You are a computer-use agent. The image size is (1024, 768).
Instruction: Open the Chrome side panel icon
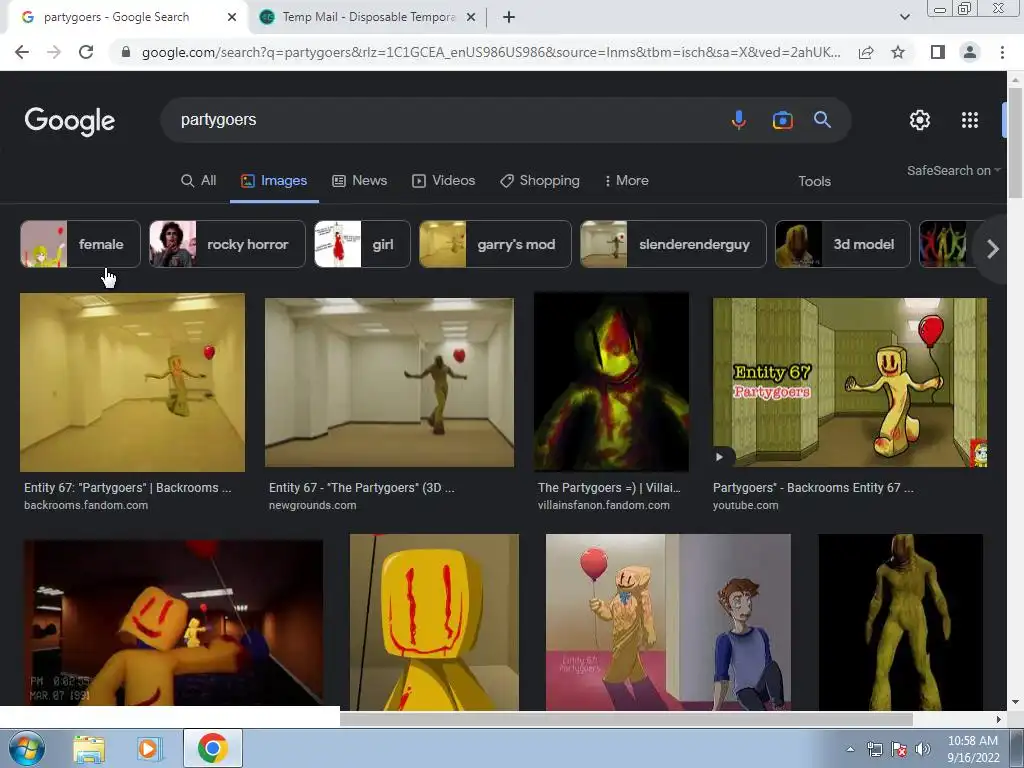pos(938,52)
